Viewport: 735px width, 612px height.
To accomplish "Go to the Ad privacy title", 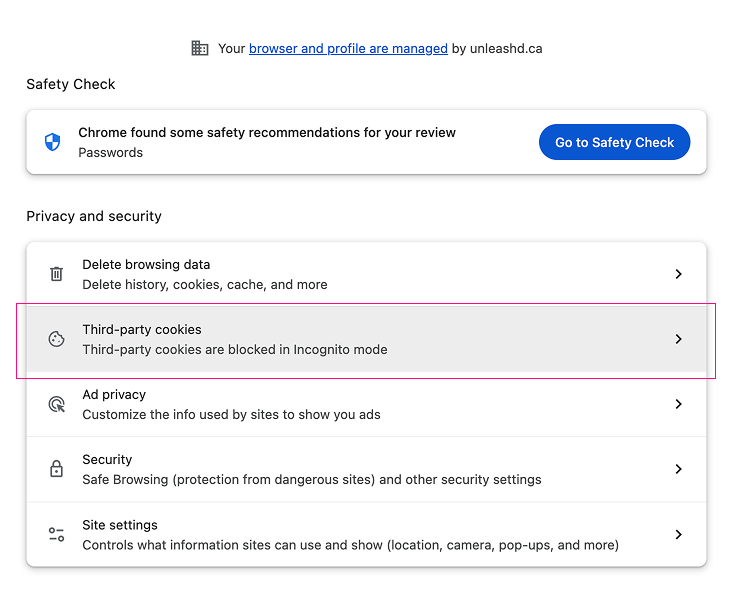I will pos(114,394).
